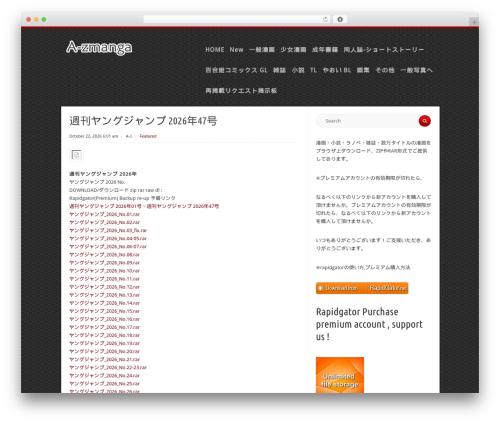Download ヤングジャンプ_2026_No.22-23.rar

click(x=108, y=367)
